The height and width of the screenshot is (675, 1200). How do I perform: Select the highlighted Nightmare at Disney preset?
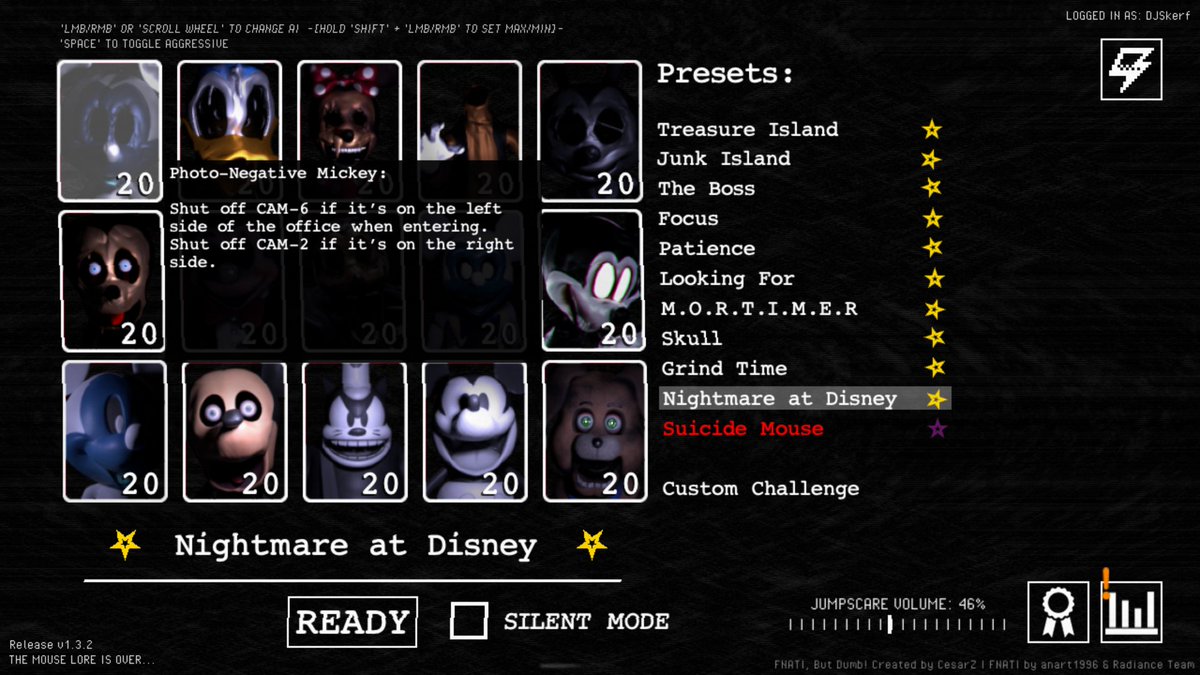(805, 398)
